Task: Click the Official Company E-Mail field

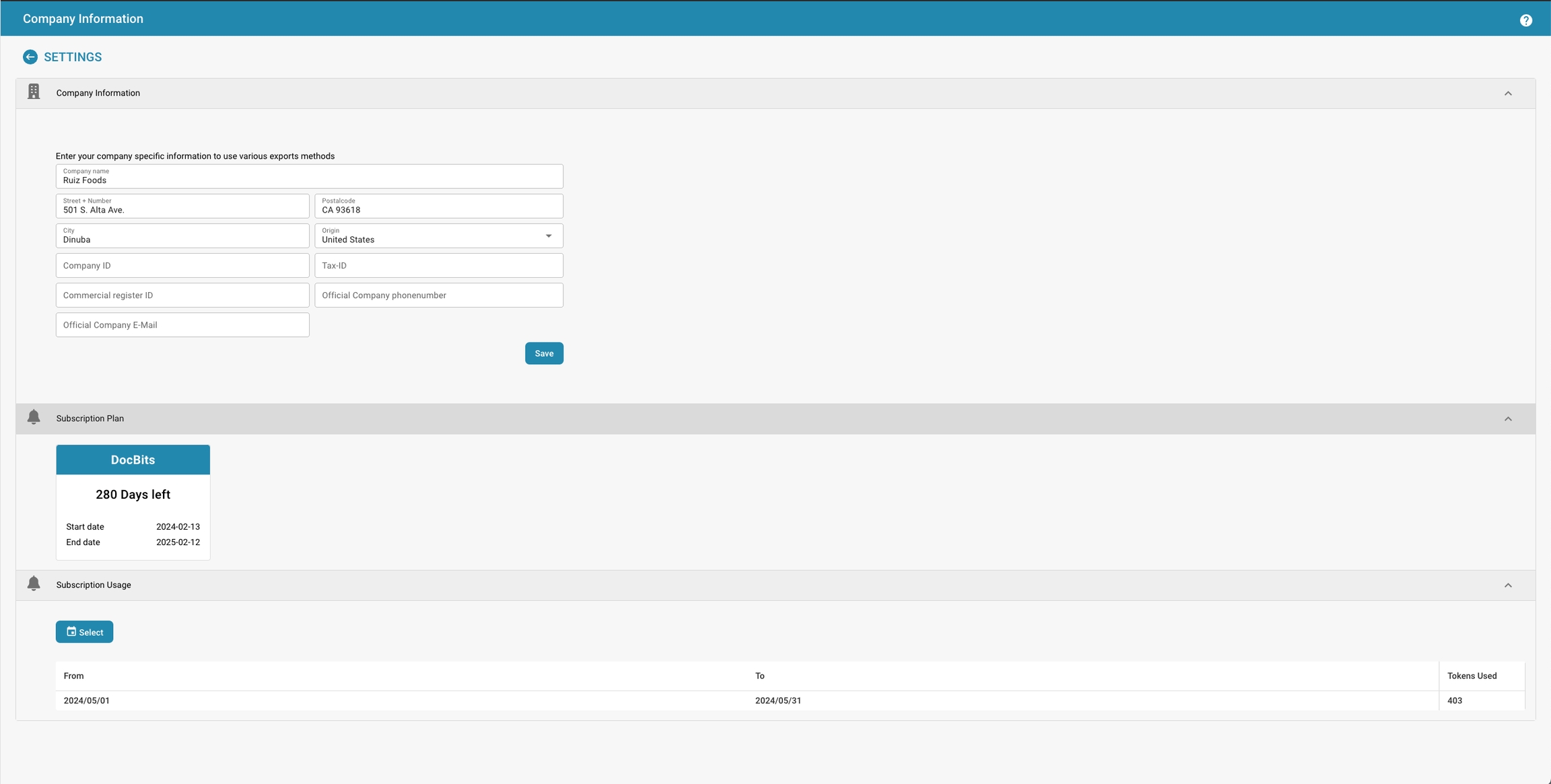Action: [x=182, y=325]
